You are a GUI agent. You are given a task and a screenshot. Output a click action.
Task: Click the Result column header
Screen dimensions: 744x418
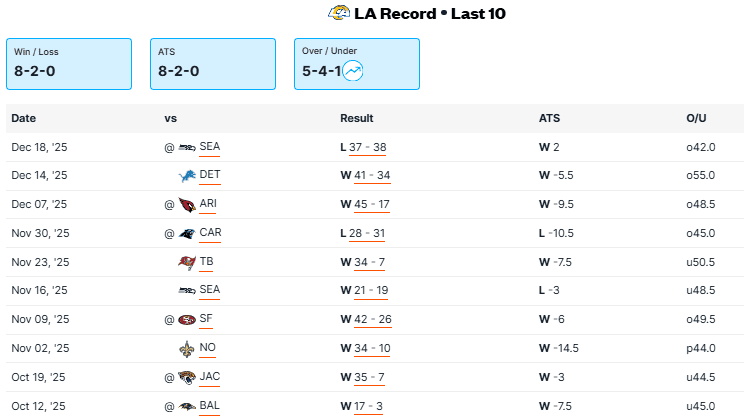(357, 118)
